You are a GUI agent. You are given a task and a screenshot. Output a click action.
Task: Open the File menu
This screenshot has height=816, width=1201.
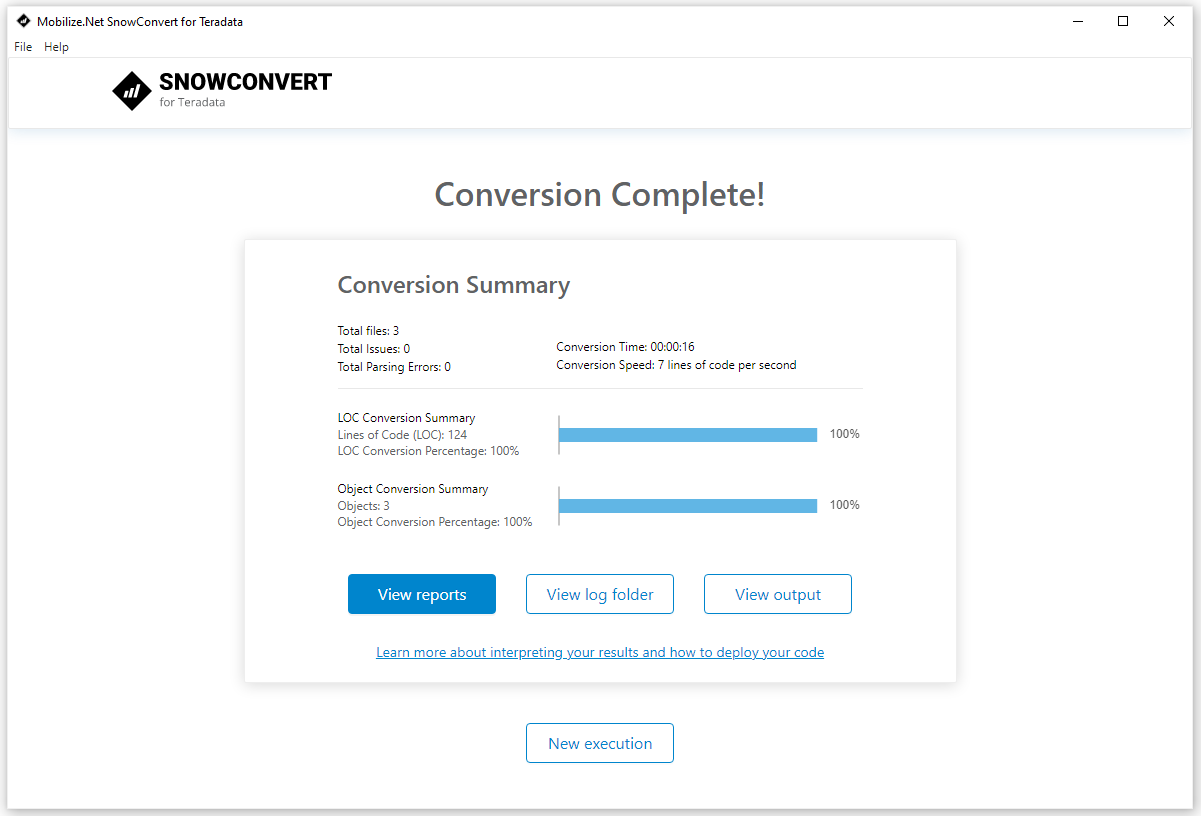(23, 47)
